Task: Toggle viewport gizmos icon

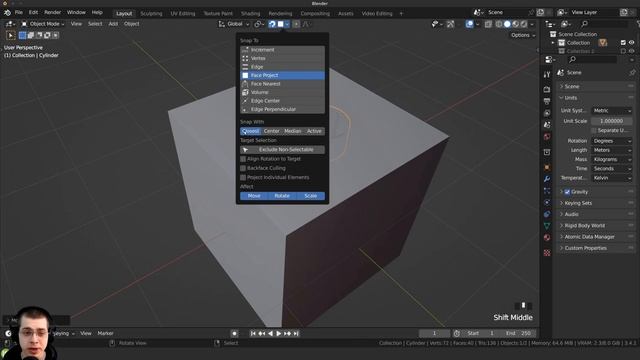Action: pyautogui.click(x=450, y=24)
